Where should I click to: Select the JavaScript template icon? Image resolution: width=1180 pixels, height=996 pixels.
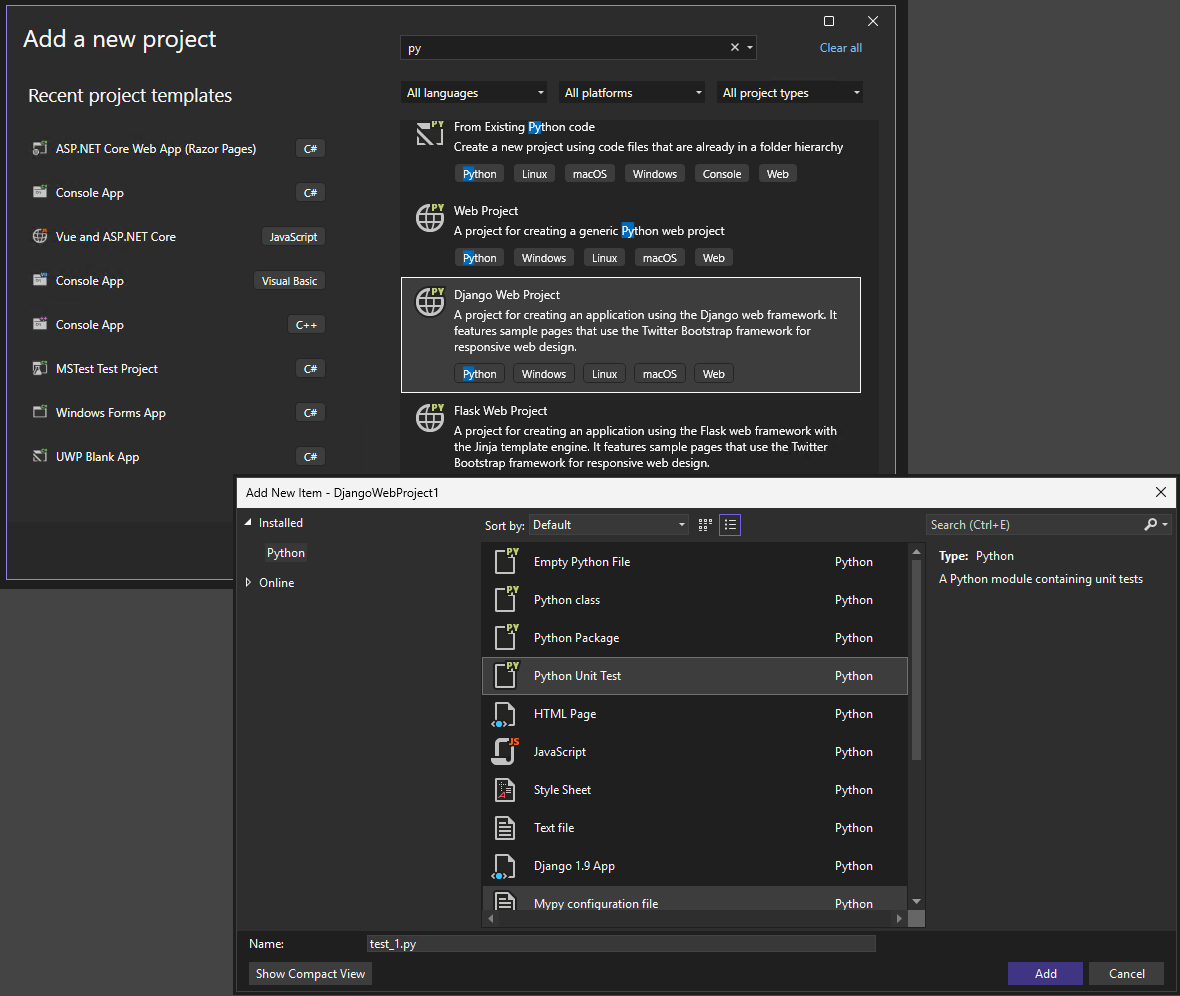click(505, 751)
